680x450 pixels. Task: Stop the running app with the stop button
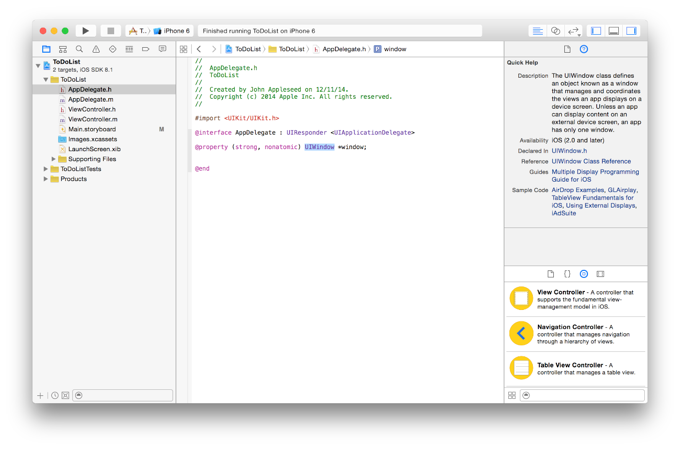[x=111, y=31]
